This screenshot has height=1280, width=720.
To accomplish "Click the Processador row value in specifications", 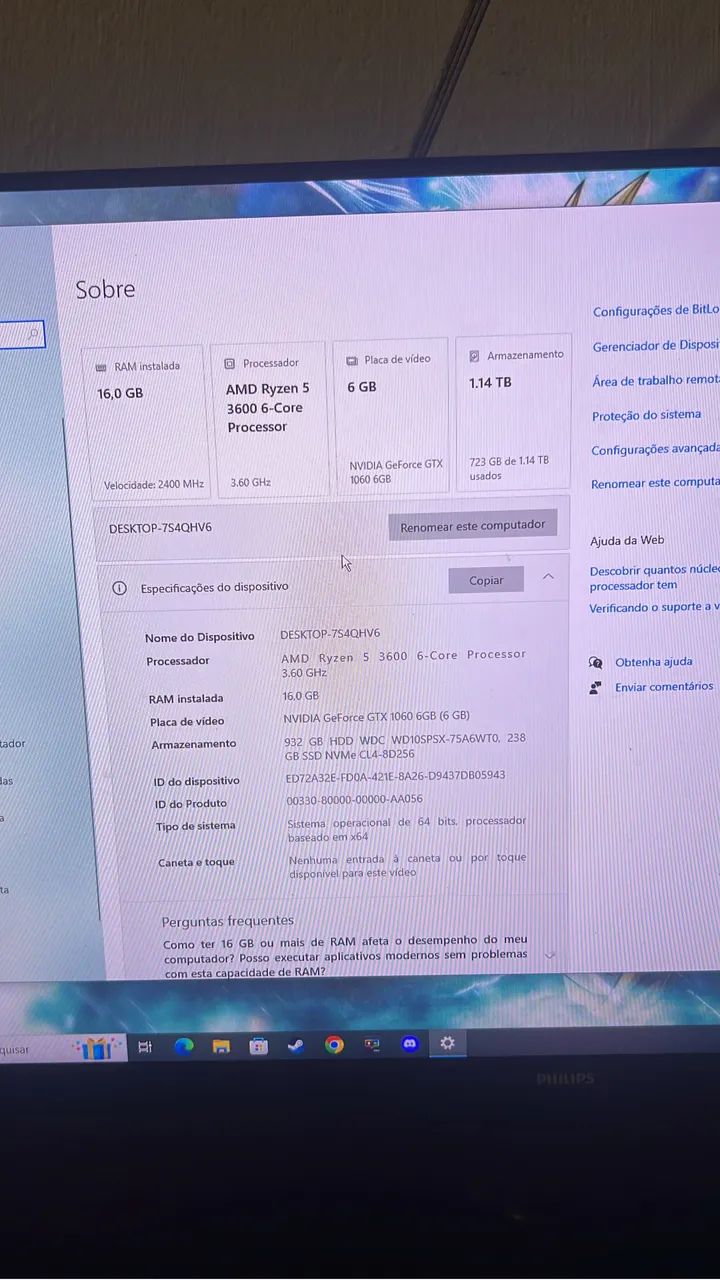I will 403,663.
